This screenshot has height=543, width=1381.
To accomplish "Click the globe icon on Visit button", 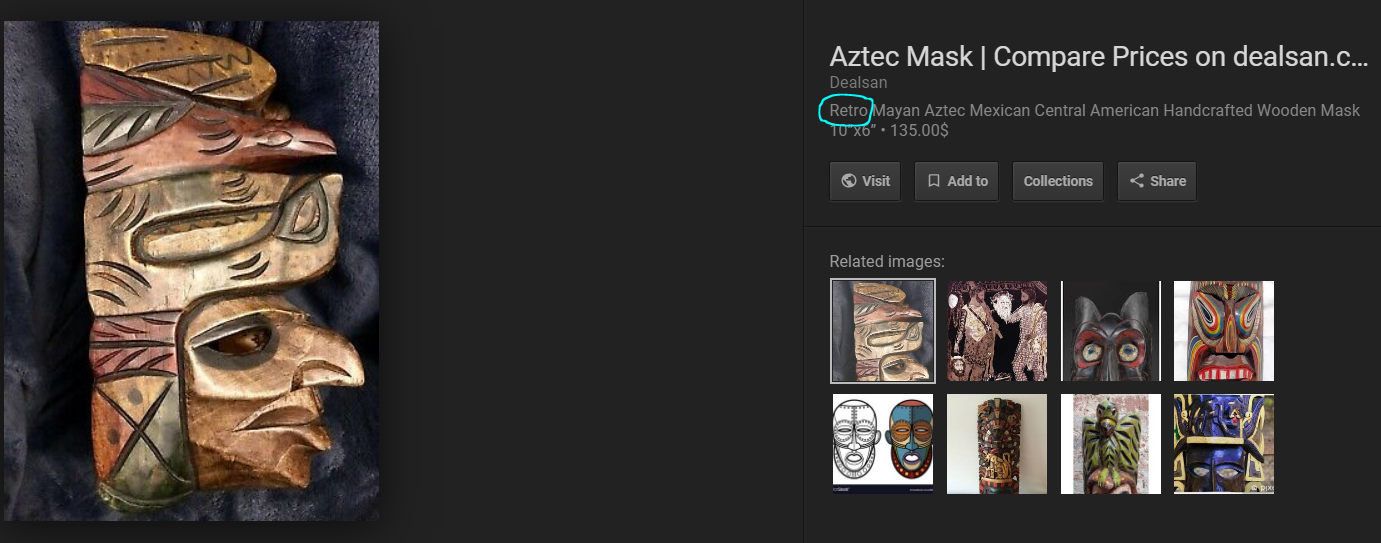I will pos(849,181).
